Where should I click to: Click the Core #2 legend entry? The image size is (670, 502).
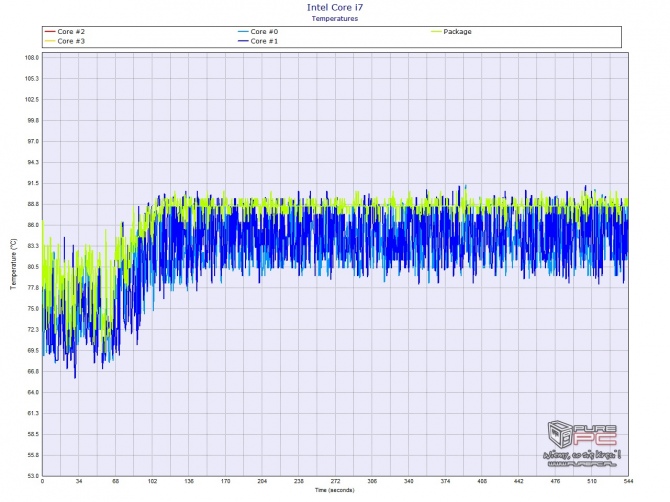coord(65,32)
